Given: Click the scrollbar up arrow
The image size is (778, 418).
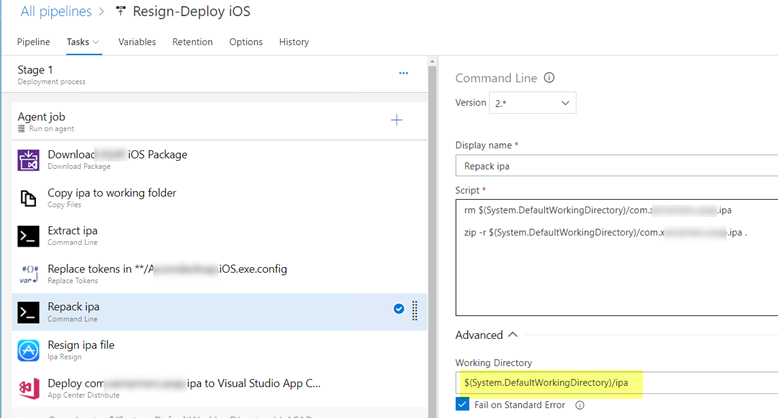Looking at the screenshot, I should click(x=432, y=62).
